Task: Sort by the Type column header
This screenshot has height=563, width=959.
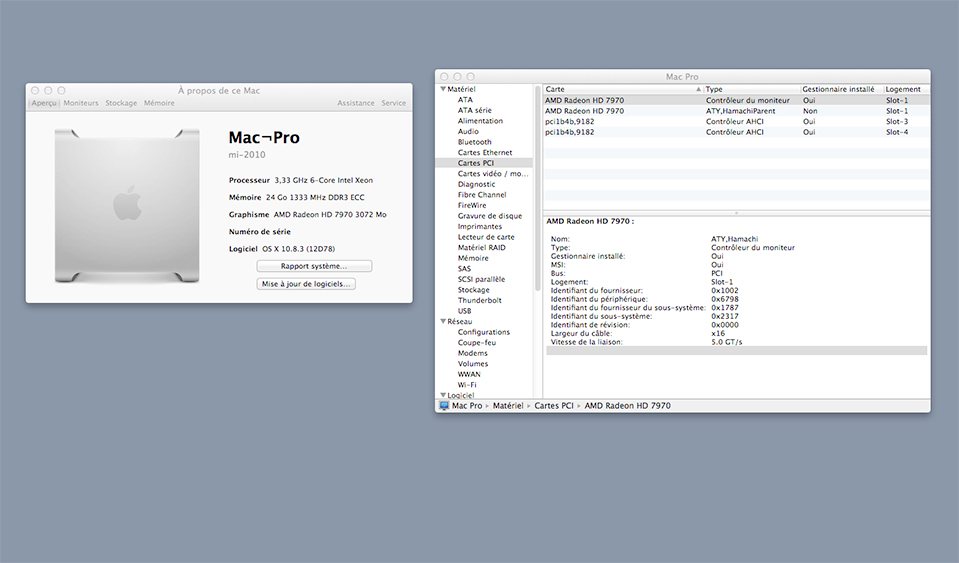Action: point(752,89)
